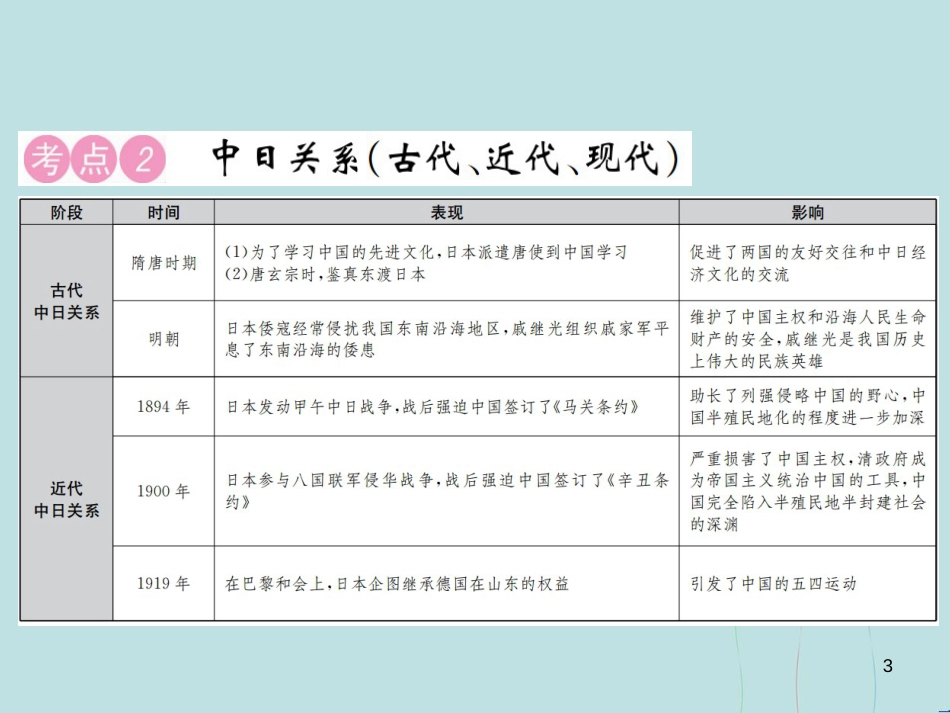The image size is (950, 713).
Task: Click the cell about 戚继光组织戚家军
Action: coord(447,339)
